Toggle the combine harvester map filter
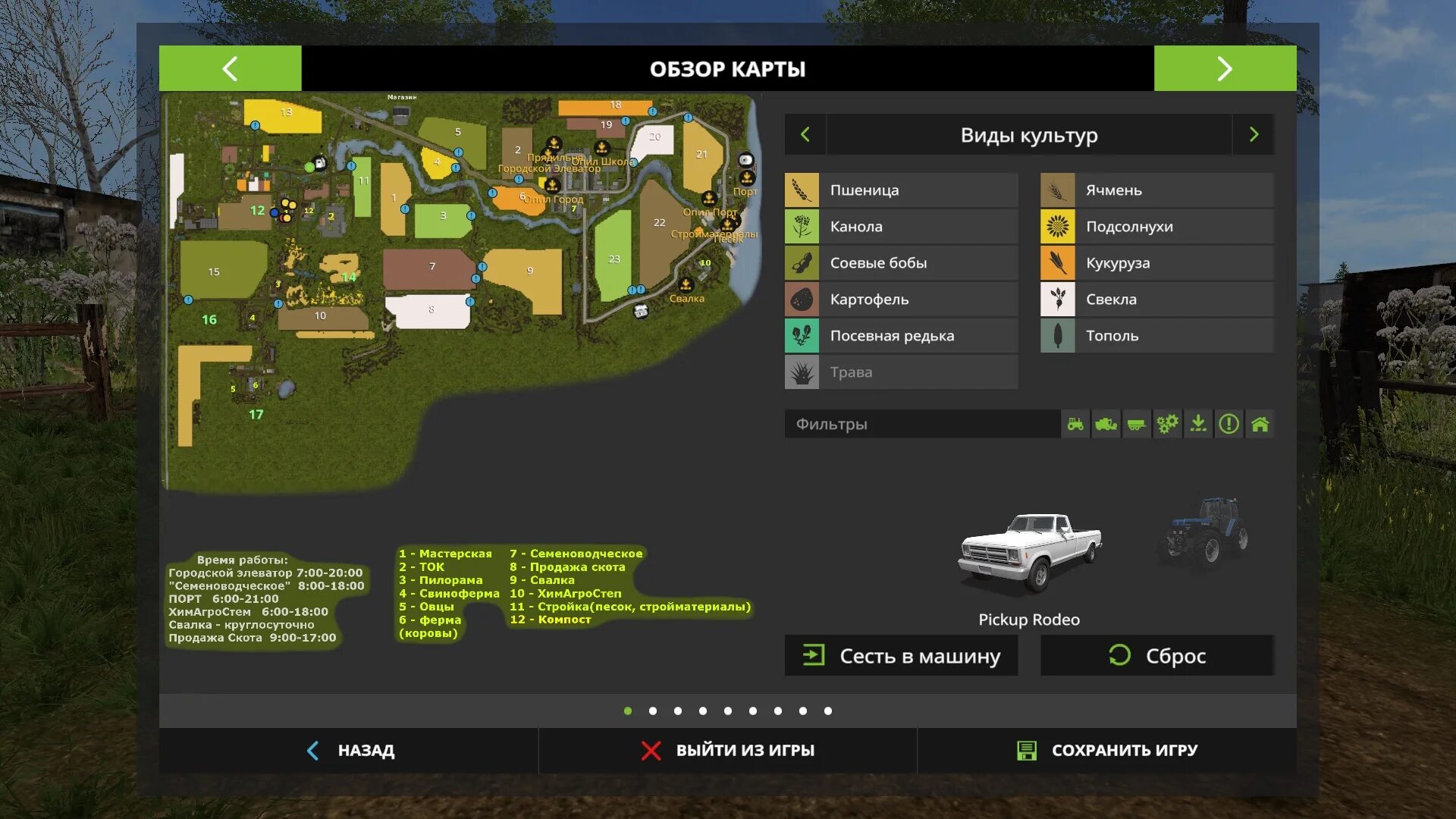This screenshot has width=1456, height=819. [1106, 424]
